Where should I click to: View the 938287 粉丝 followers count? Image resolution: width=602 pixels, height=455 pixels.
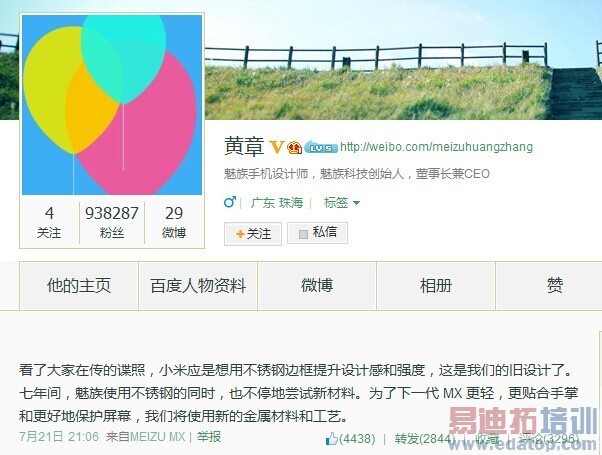(112, 223)
